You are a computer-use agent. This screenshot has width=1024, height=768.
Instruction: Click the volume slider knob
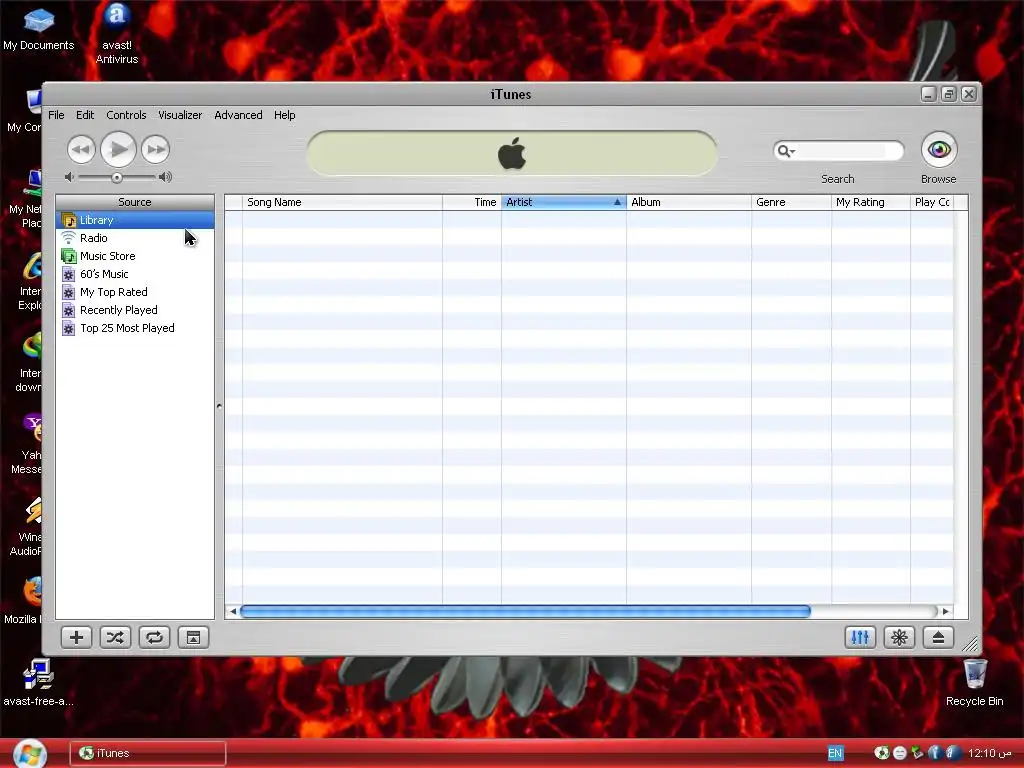click(116, 178)
